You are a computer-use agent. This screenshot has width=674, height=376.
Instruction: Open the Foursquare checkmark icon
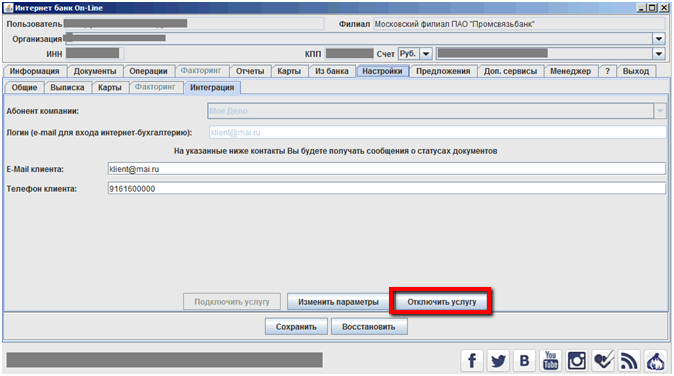(603, 361)
